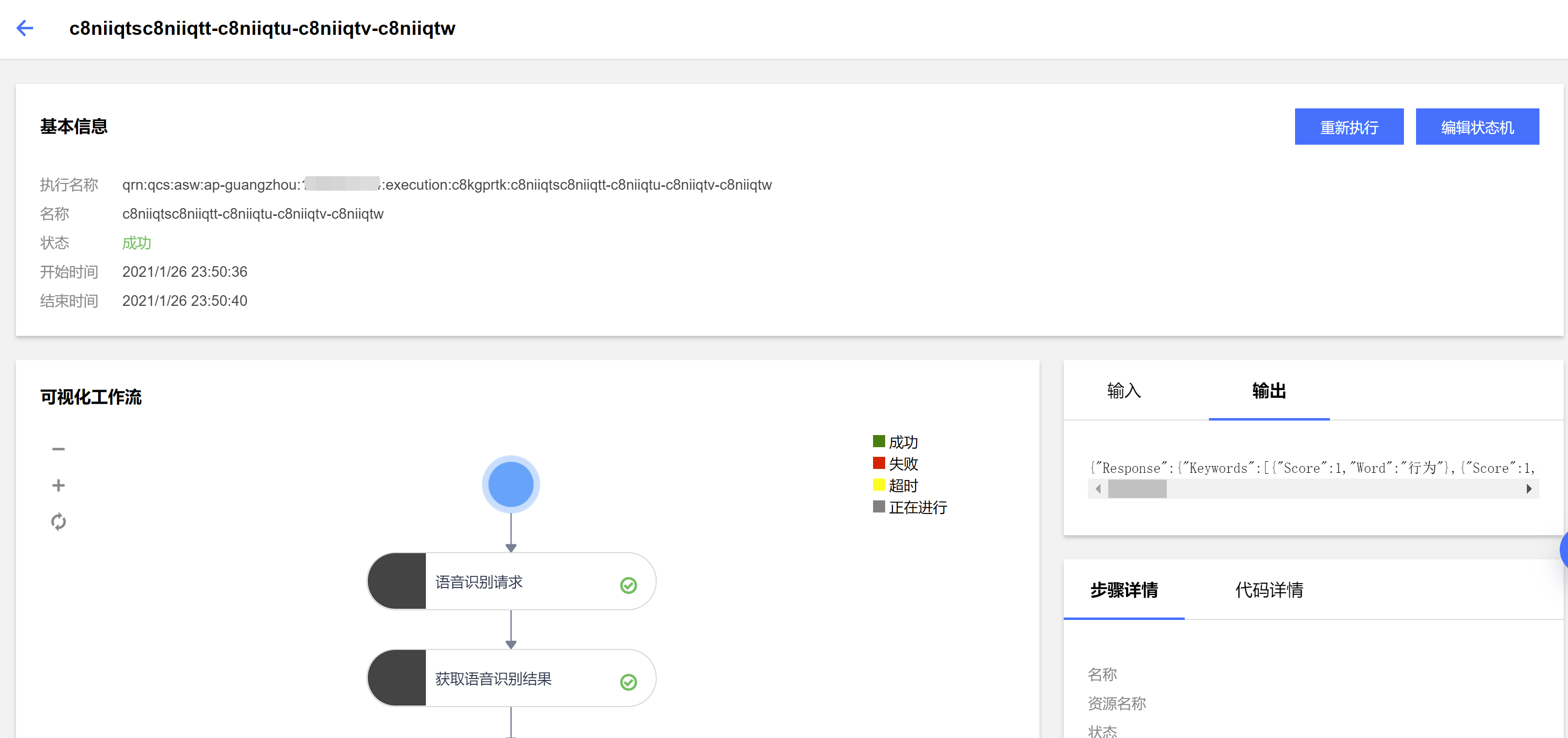Click green 成功 legend color swatch

pyautogui.click(x=878, y=441)
